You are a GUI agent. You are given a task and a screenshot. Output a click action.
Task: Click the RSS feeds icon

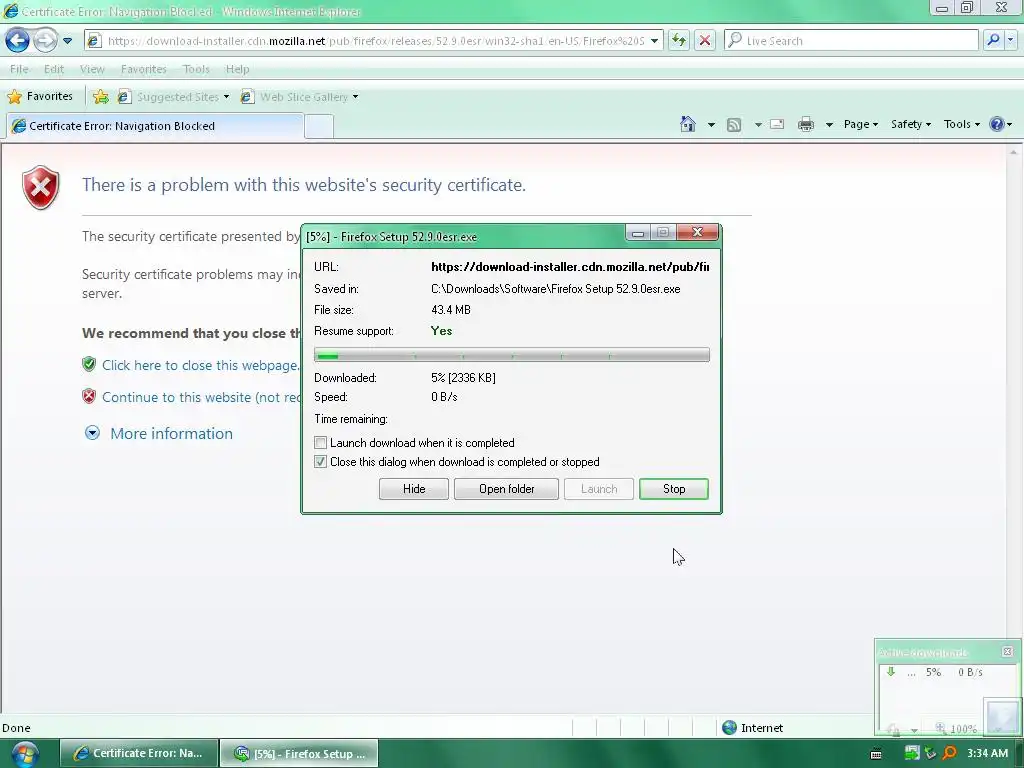click(734, 124)
